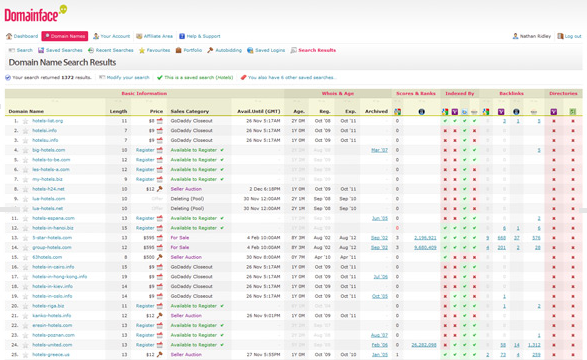This screenshot has height=360, width=587.
Task: Favourite hotels-list.org using its star icon
Action: click(x=25, y=121)
